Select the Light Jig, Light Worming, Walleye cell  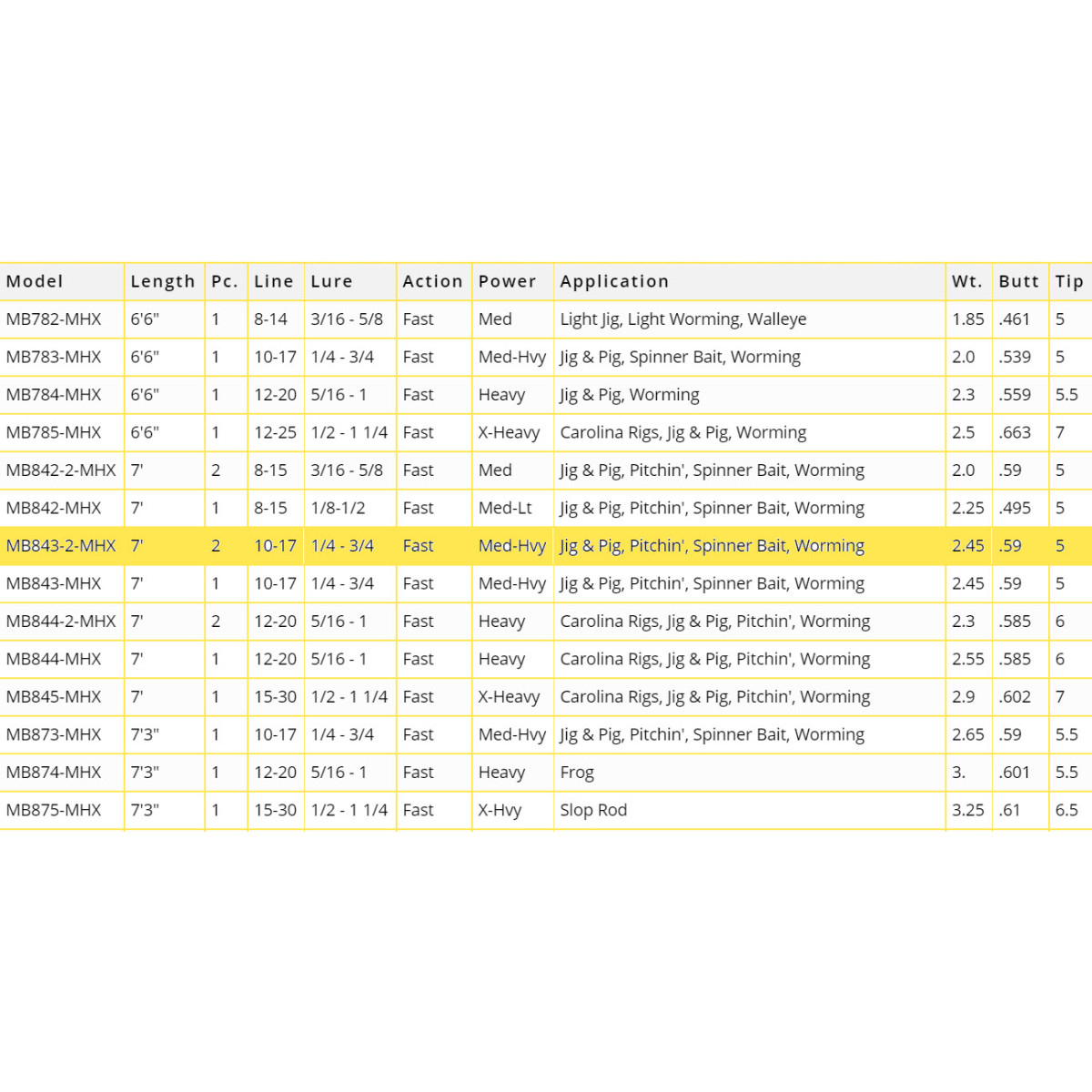click(682, 319)
